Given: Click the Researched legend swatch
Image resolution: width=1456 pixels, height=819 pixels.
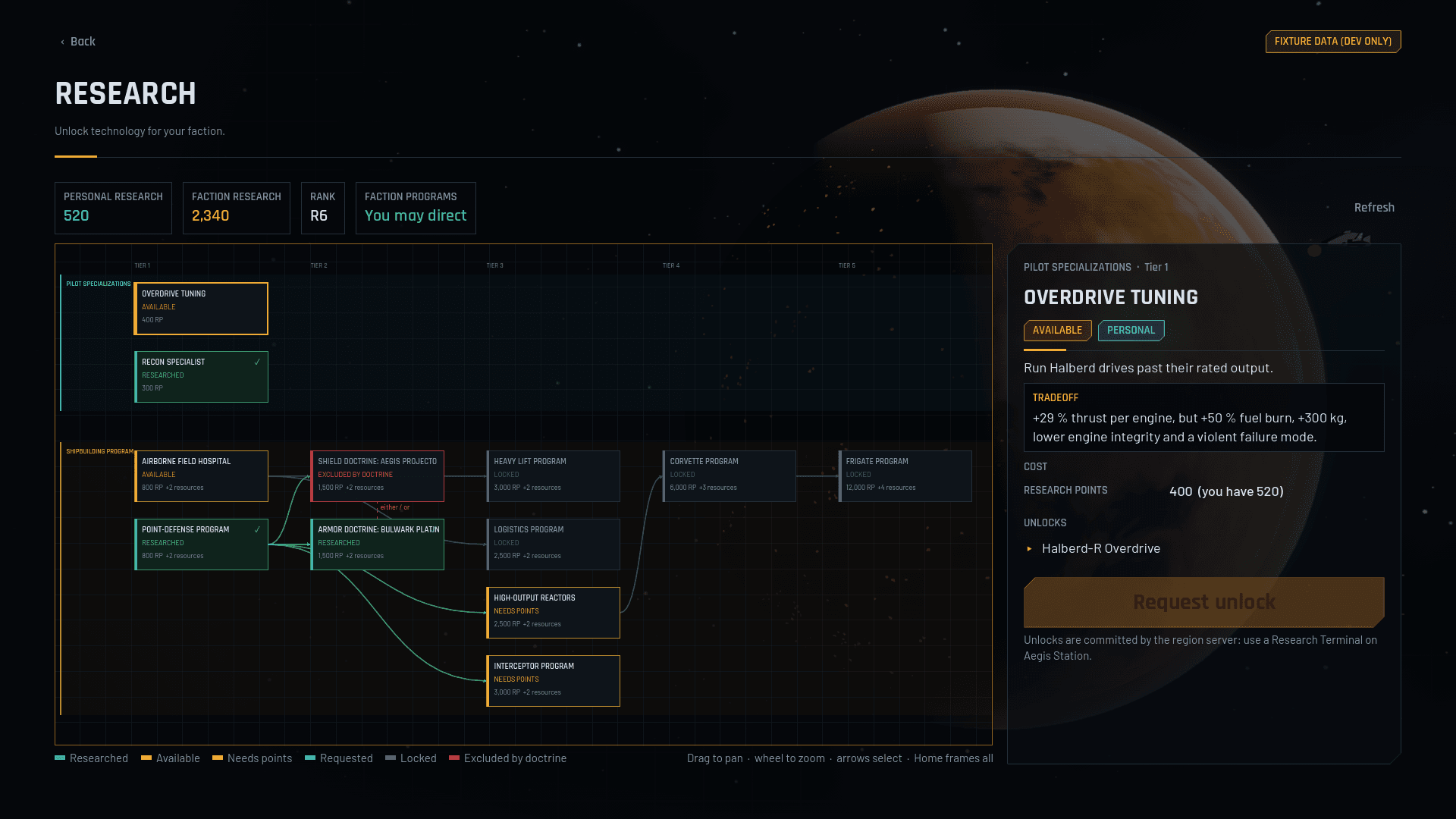Looking at the screenshot, I should point(60,758).
